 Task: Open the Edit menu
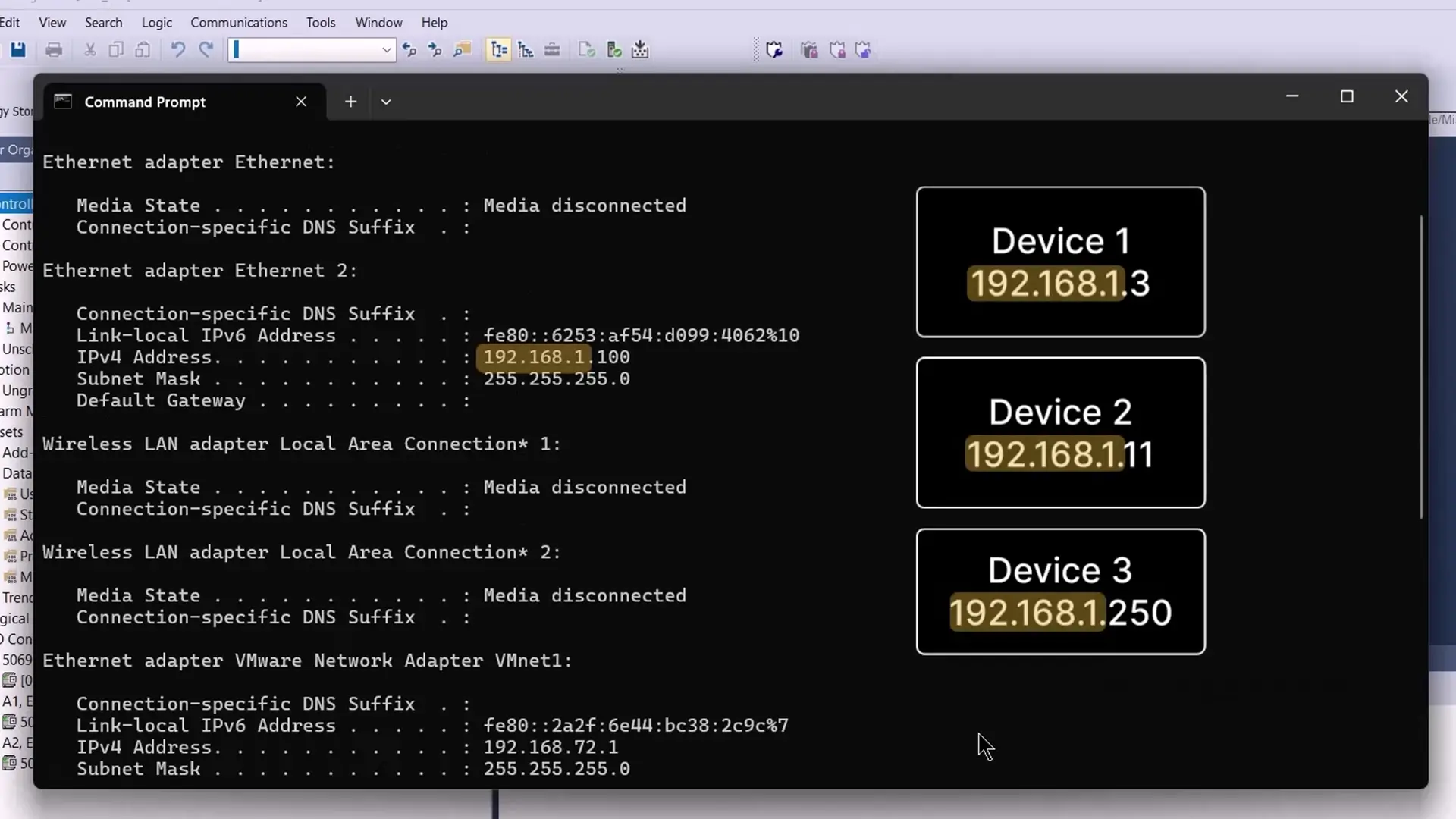pos(10,23)
